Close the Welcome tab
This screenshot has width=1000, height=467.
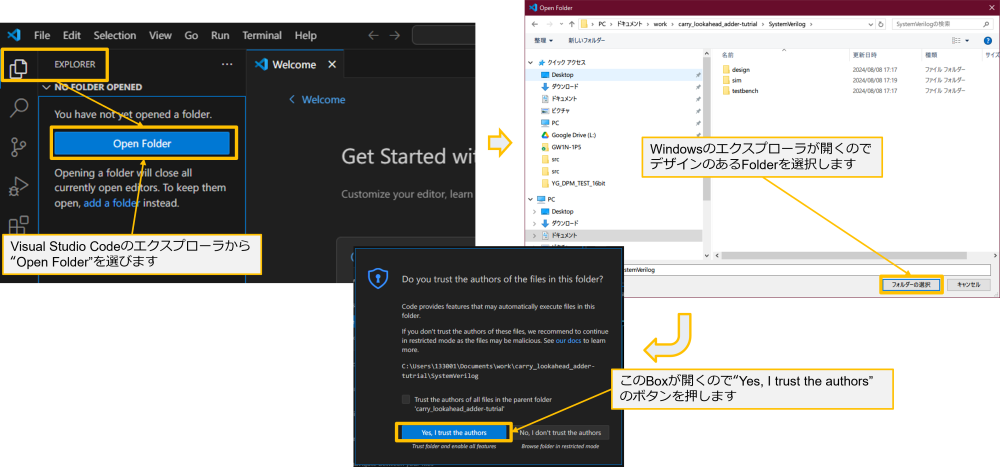click(332, 64)
